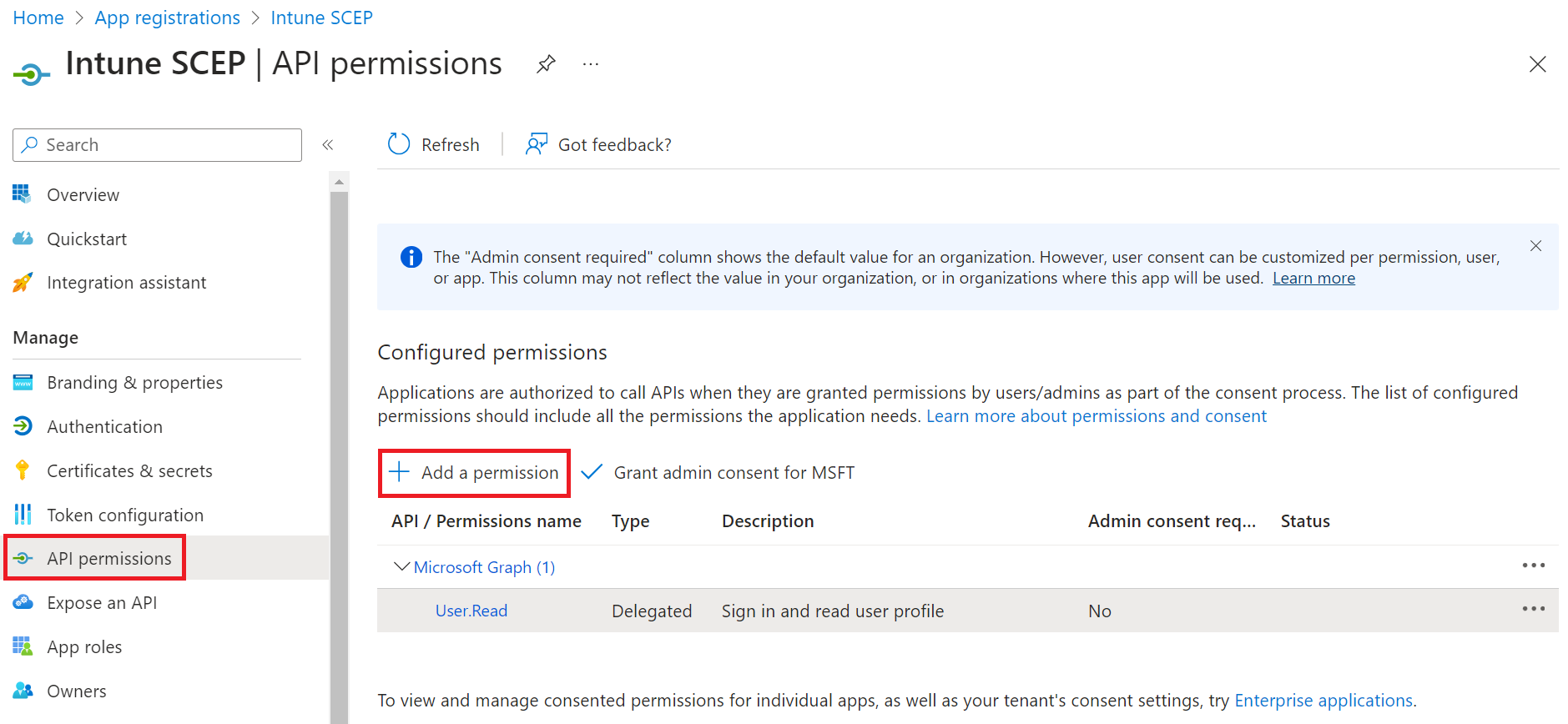Click the plus icon for Add a permission
The height and width of the screenshot is (724, 1568).
(x=400, y=472)
